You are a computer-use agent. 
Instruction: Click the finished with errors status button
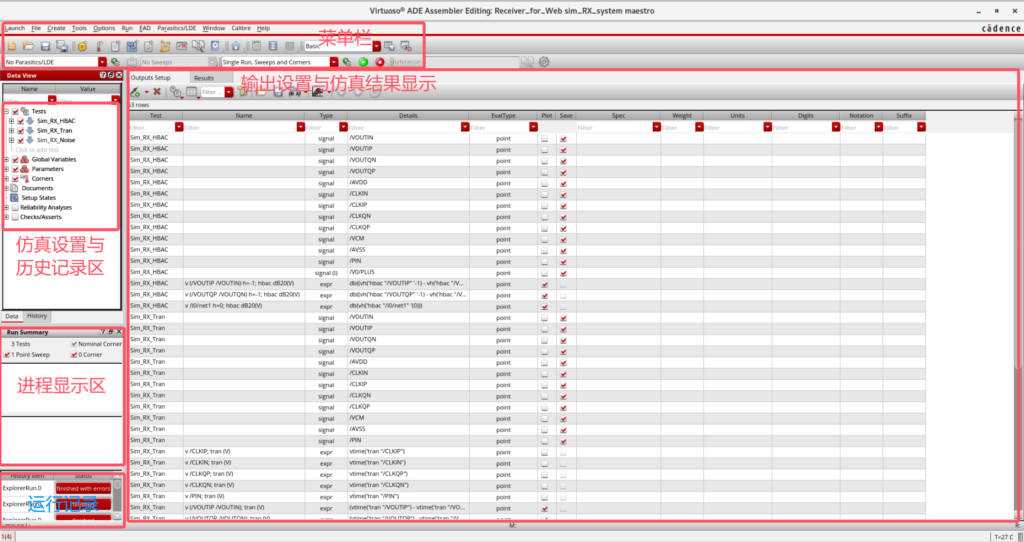click(83, 488)
